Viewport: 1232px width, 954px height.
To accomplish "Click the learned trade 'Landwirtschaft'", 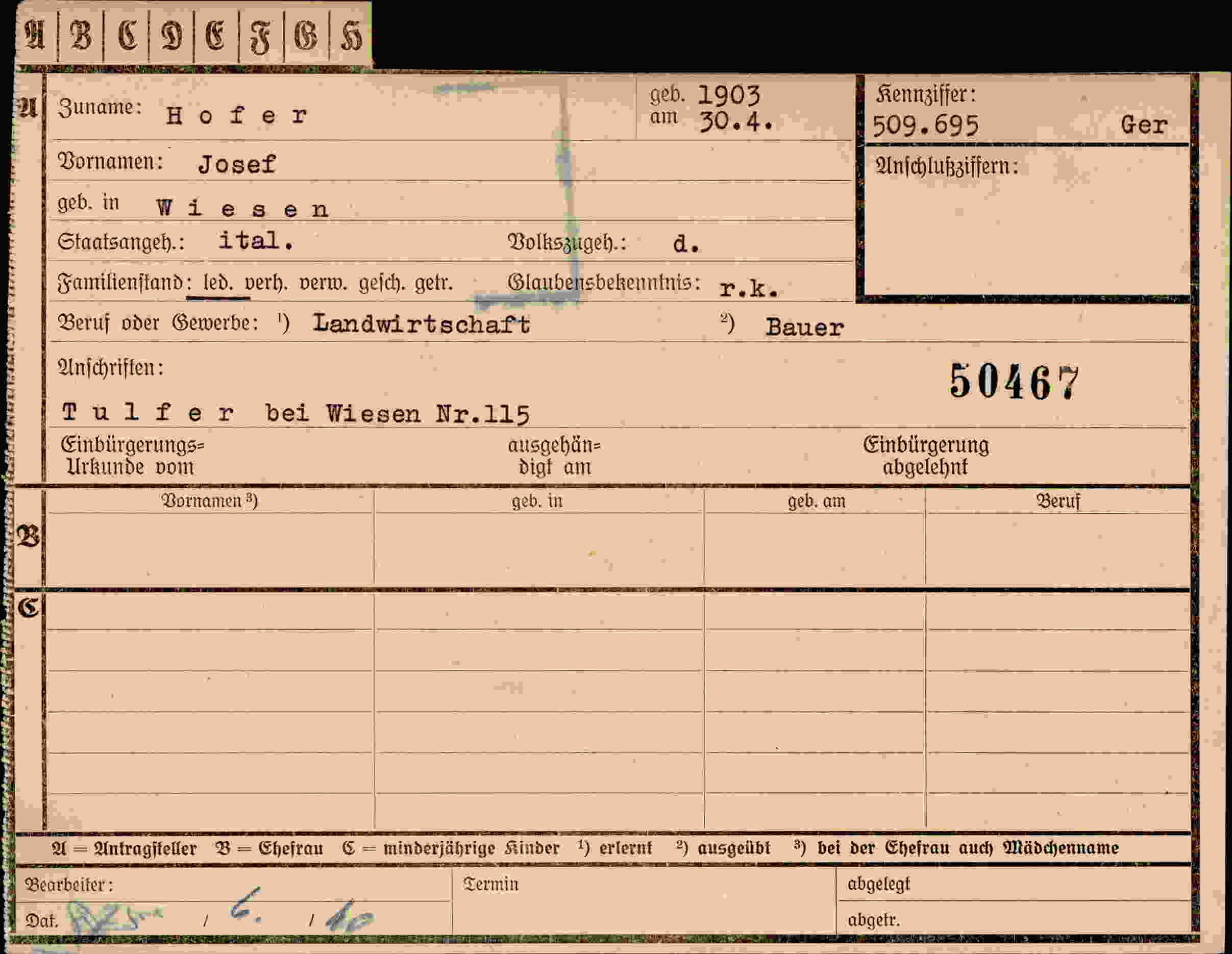I will (422, 324).
